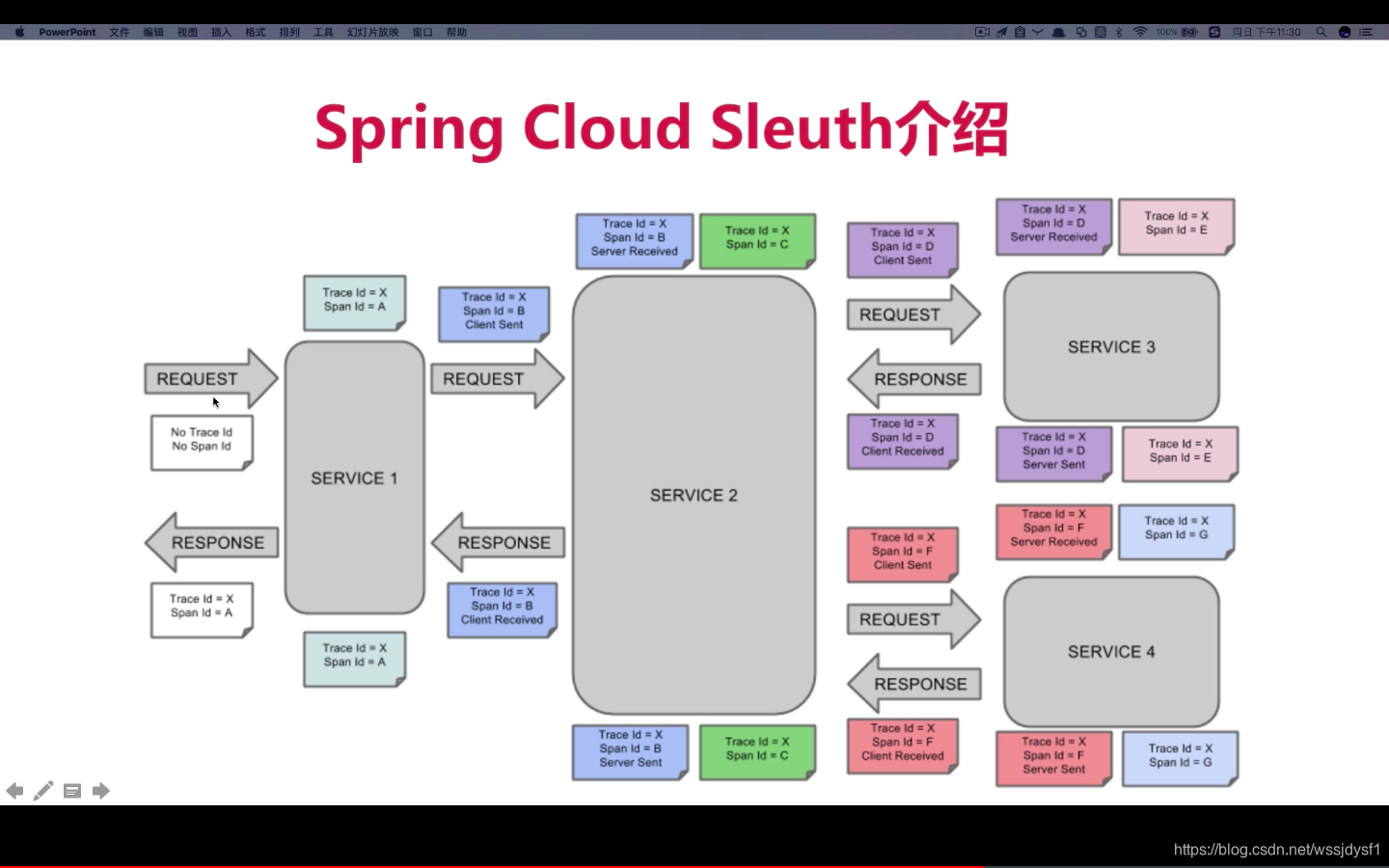Click the red 'Span Id = F Client Sent' note
The image size is (1389, 868).
903,555
